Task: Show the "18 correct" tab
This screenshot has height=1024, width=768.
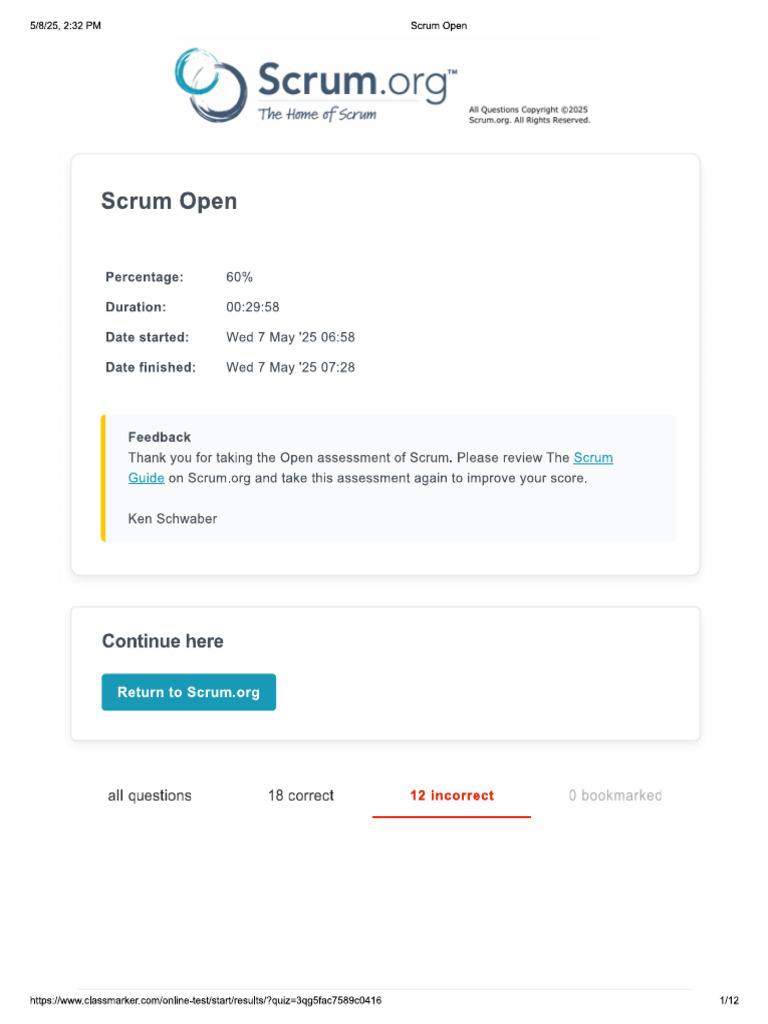Action: (x=301, y=796)
